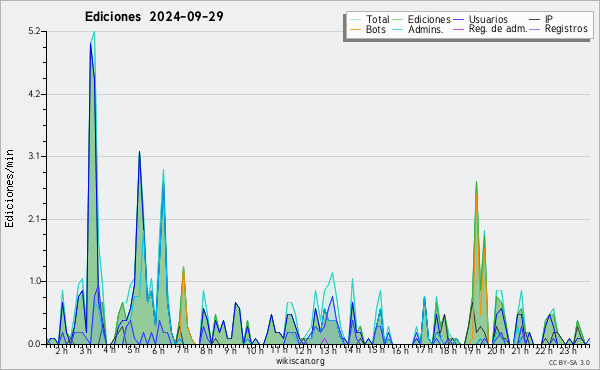
Task: Click the y-axis value 5.2
Action: [x=34, y=31]
